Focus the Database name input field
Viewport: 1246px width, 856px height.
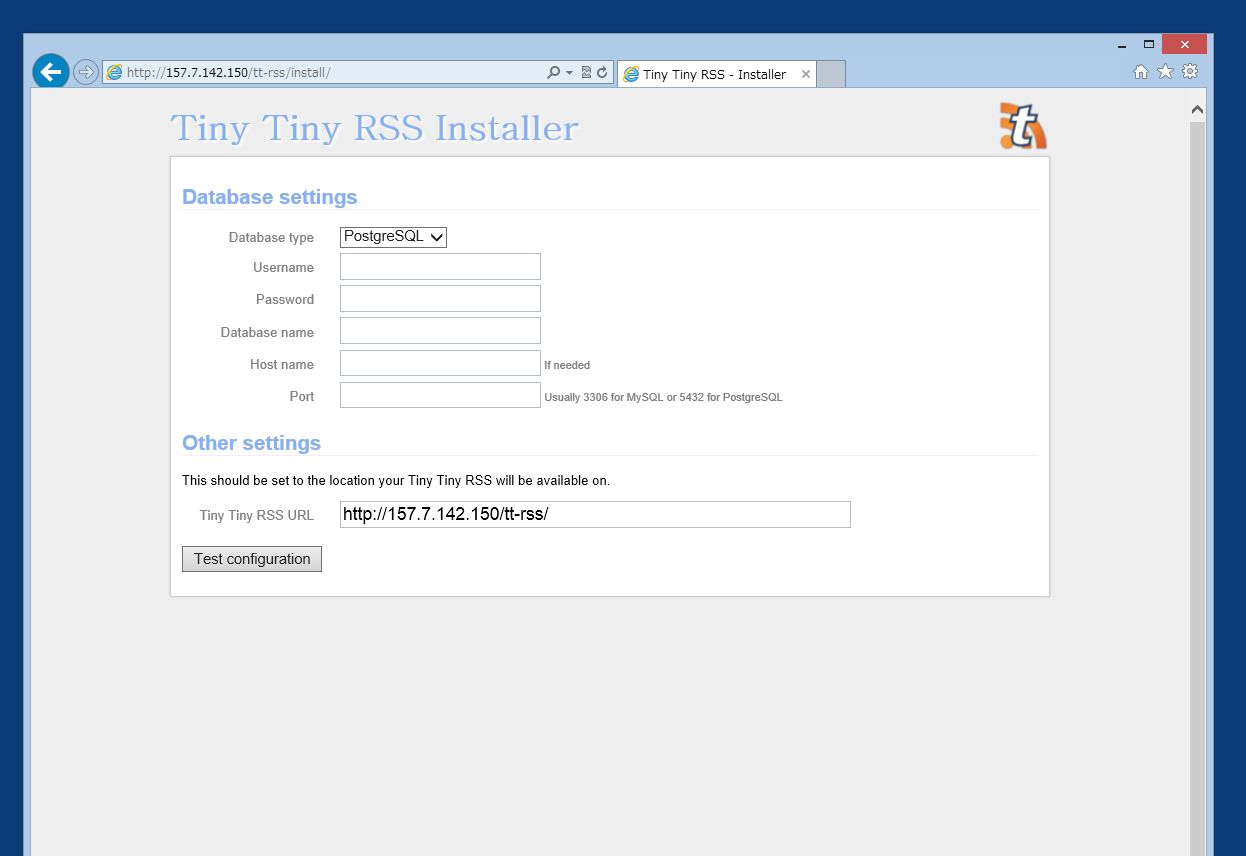point(440,331)
